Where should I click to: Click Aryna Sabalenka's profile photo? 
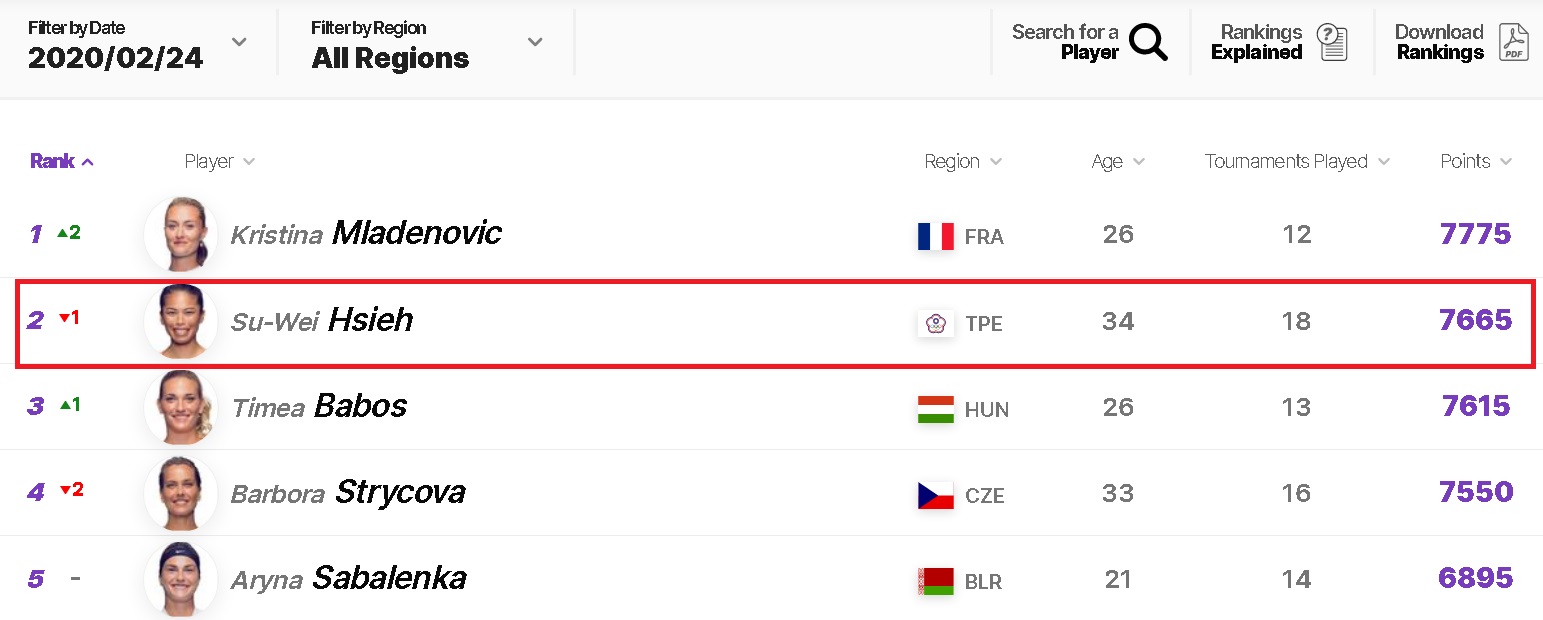click(x=181, y=578)
